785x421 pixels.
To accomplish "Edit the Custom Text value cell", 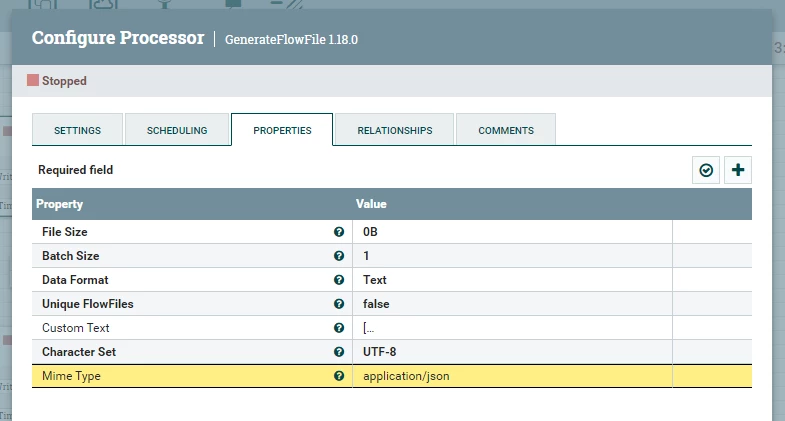I will 512,328.
